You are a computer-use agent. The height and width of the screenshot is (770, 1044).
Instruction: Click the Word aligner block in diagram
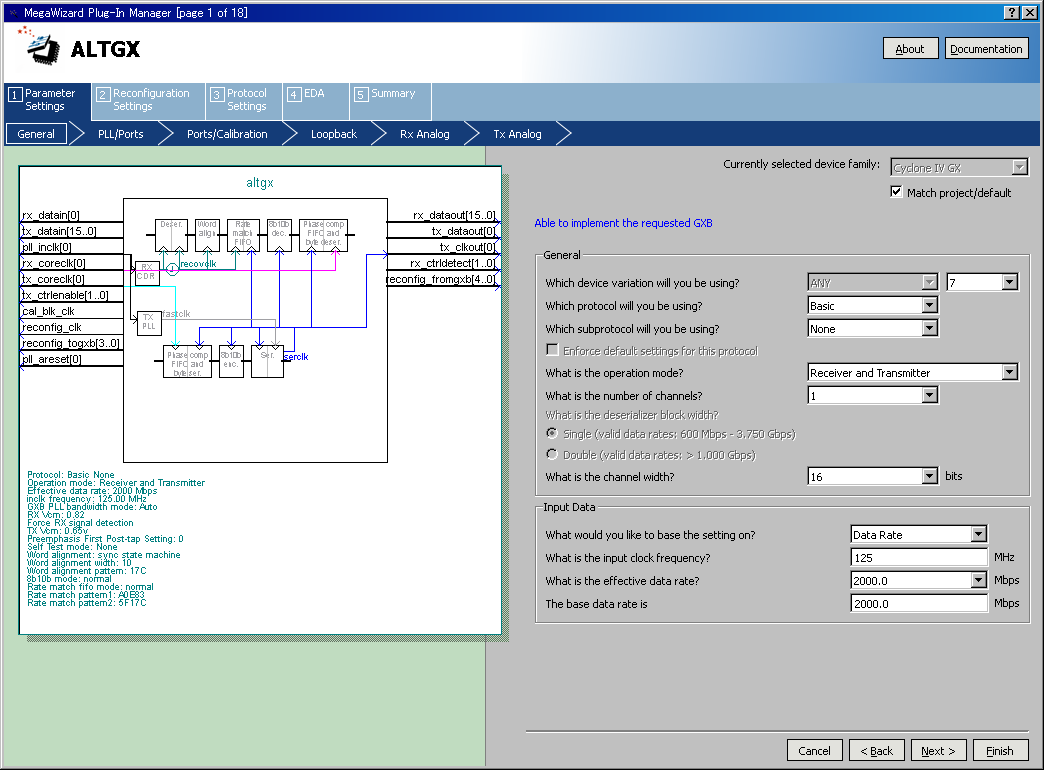(207, 235)
